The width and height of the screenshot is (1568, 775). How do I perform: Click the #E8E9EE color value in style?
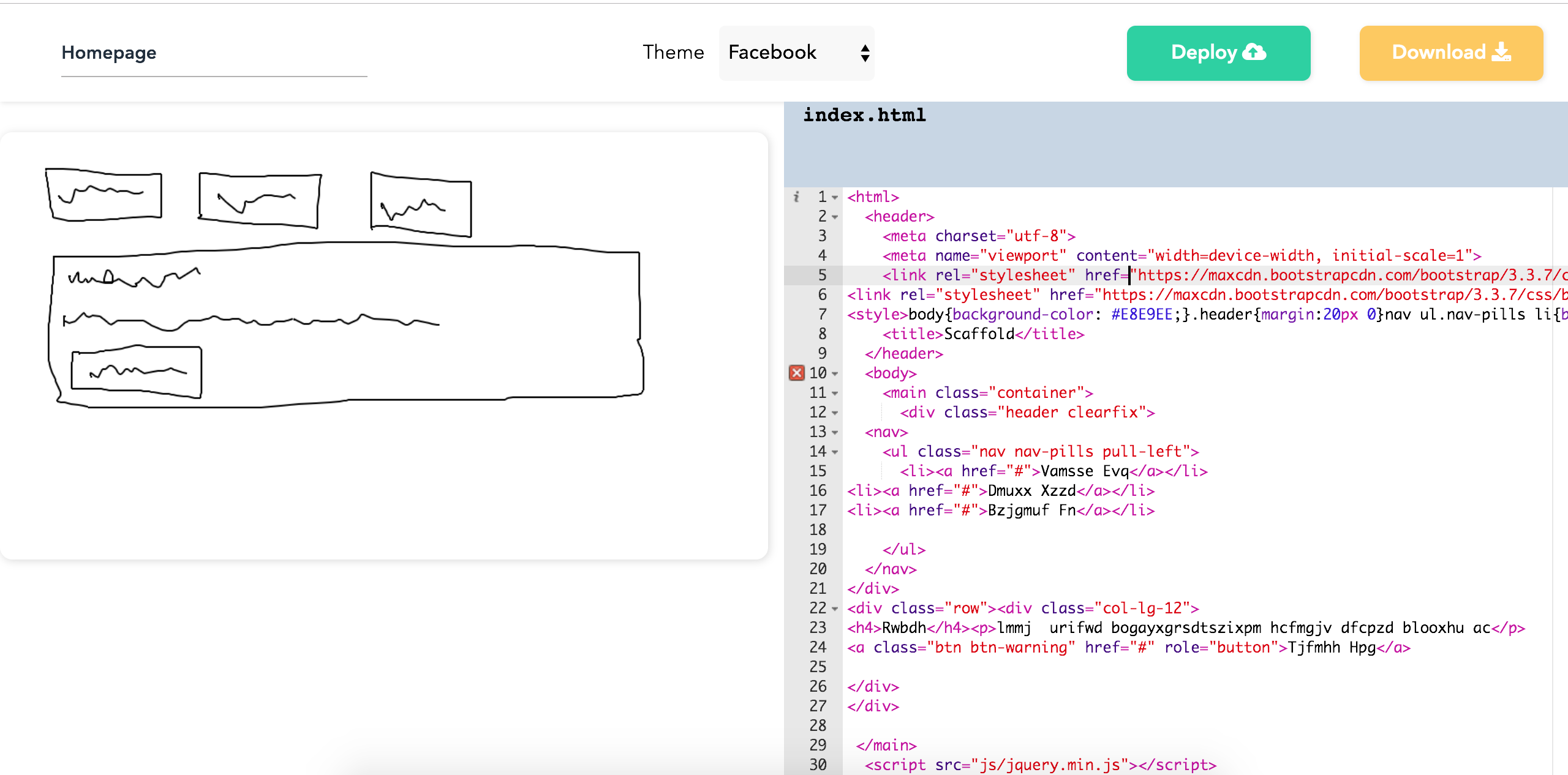[x=1141, y=314]
